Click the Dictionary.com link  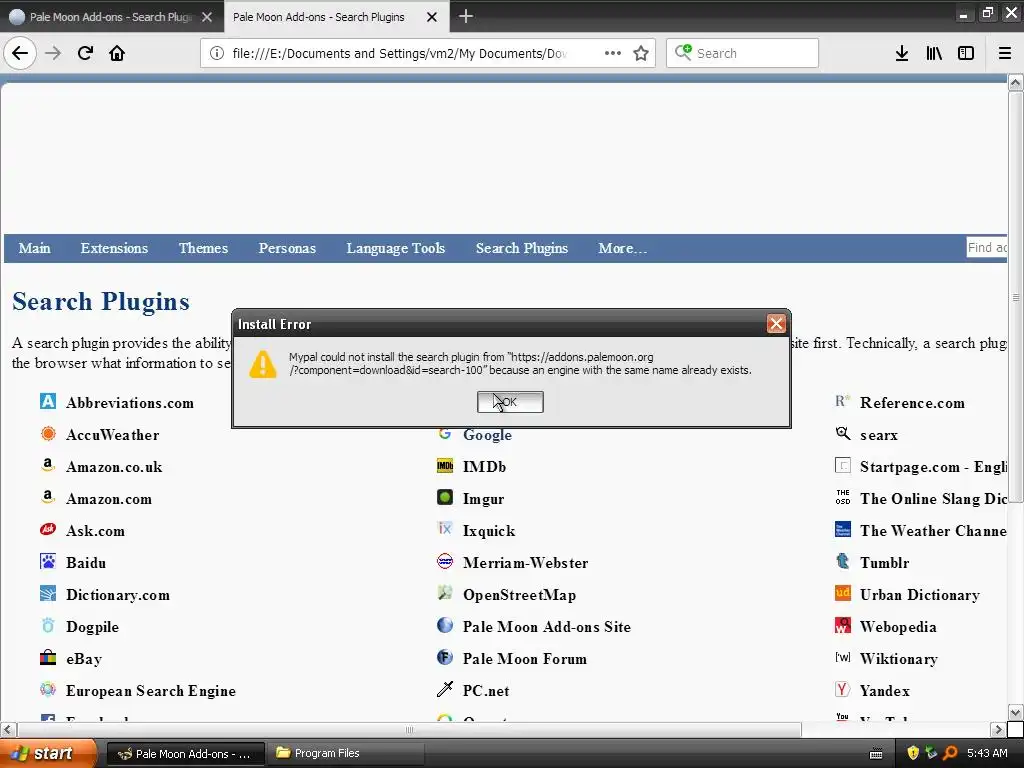tap(118, 595)
